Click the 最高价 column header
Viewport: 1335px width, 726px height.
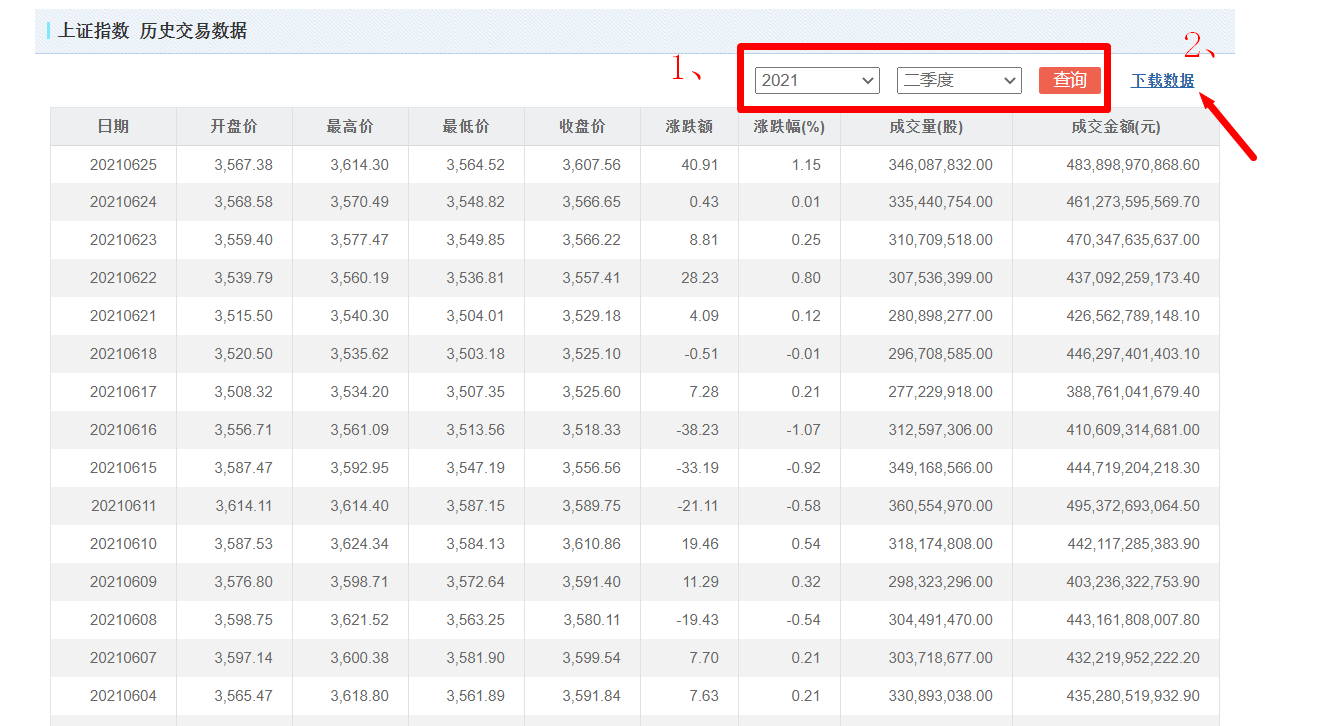[x=350, y=127]
